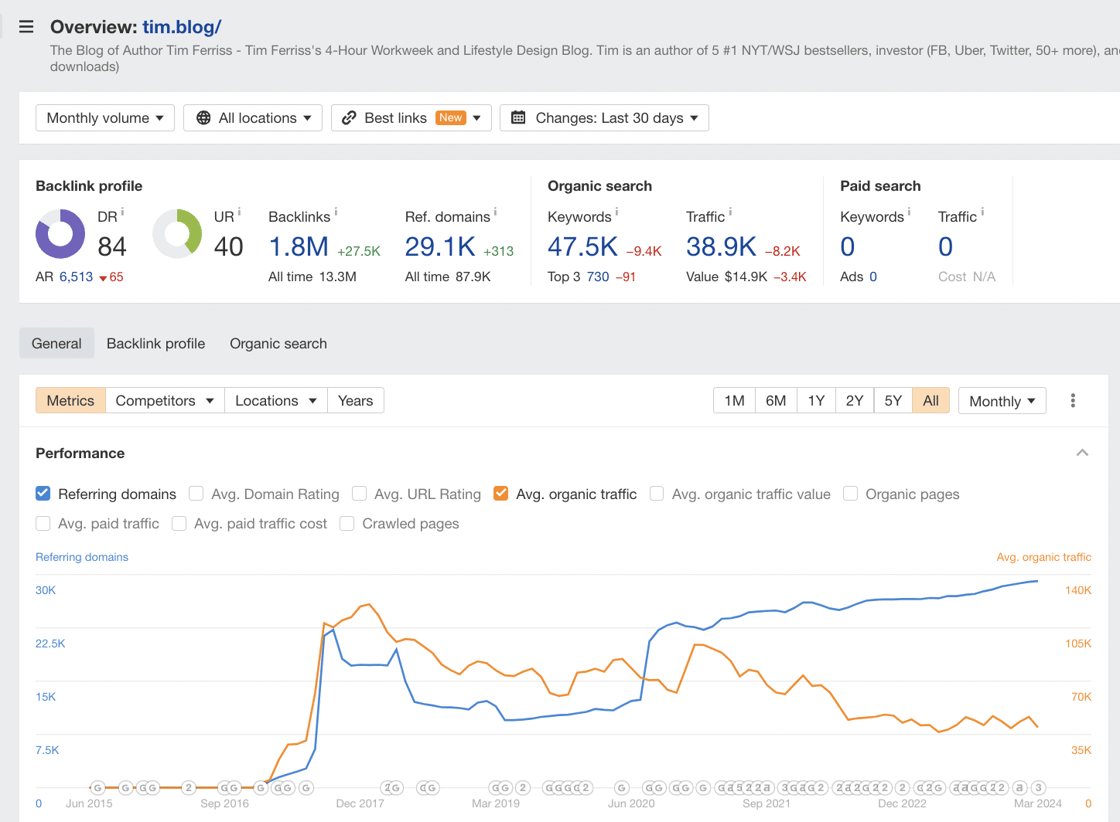Click the info icon beside Backlinks

tap(335, 212)
